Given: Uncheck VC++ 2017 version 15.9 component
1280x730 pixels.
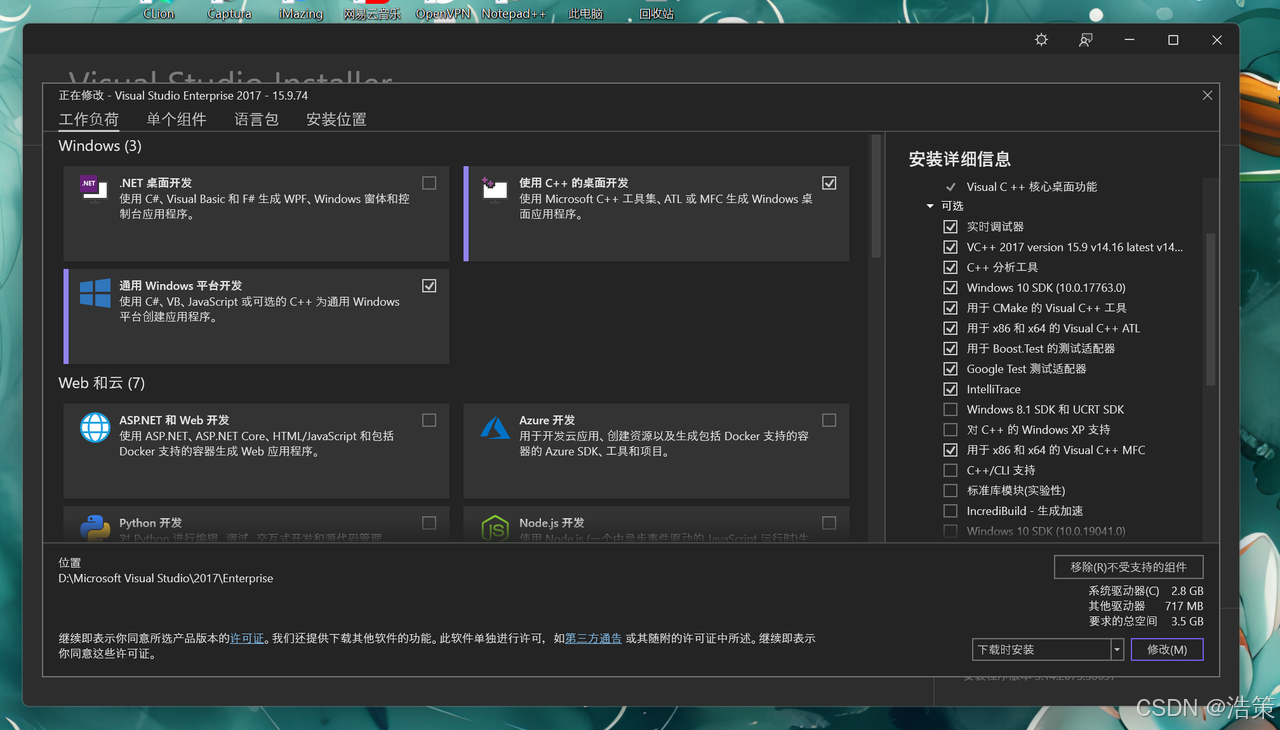Looking at the screenshot, I should click(x=950, y=247).
